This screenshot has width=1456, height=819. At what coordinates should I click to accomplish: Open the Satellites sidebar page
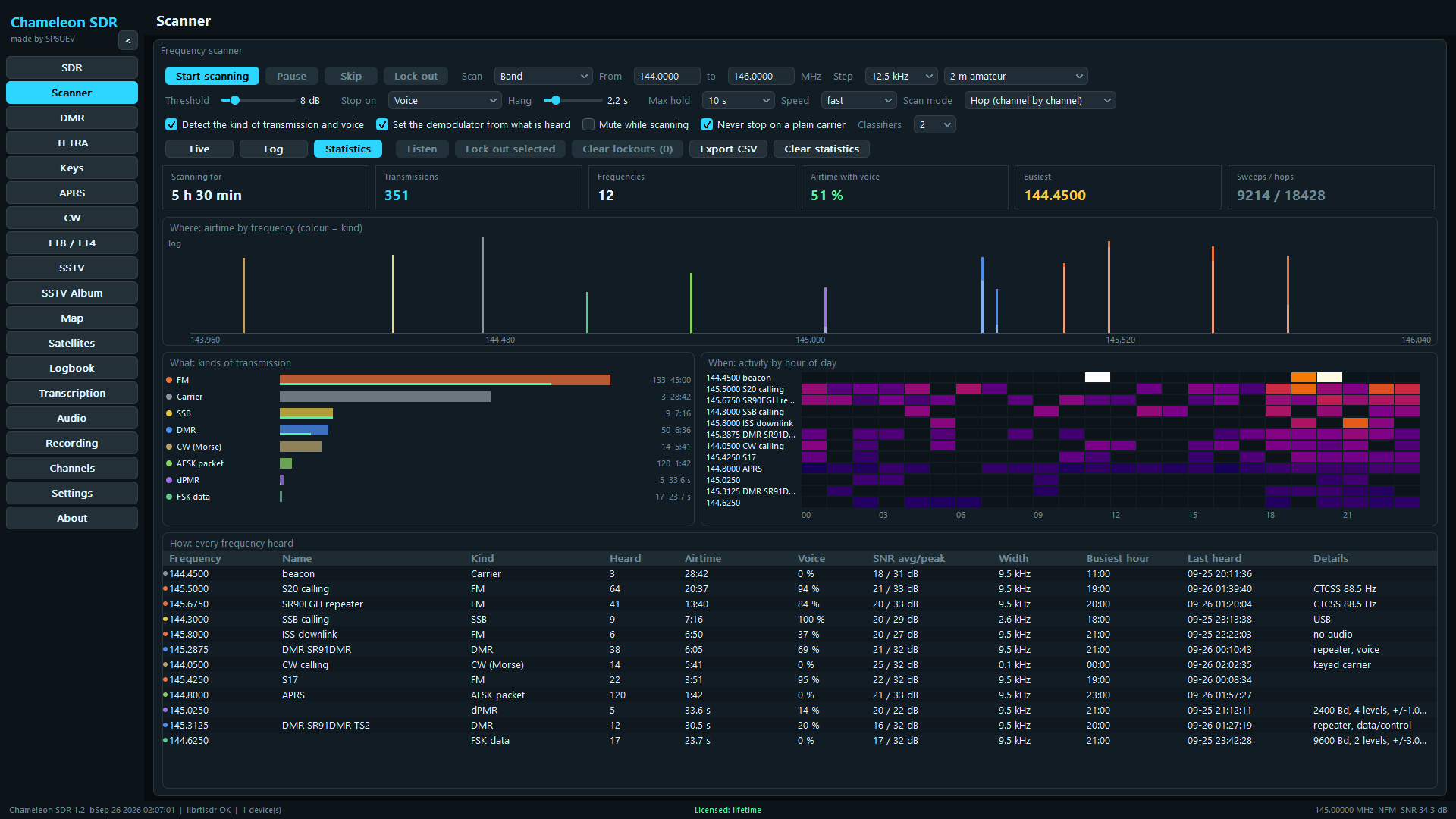pyautogui.click(x=72, y=343)
